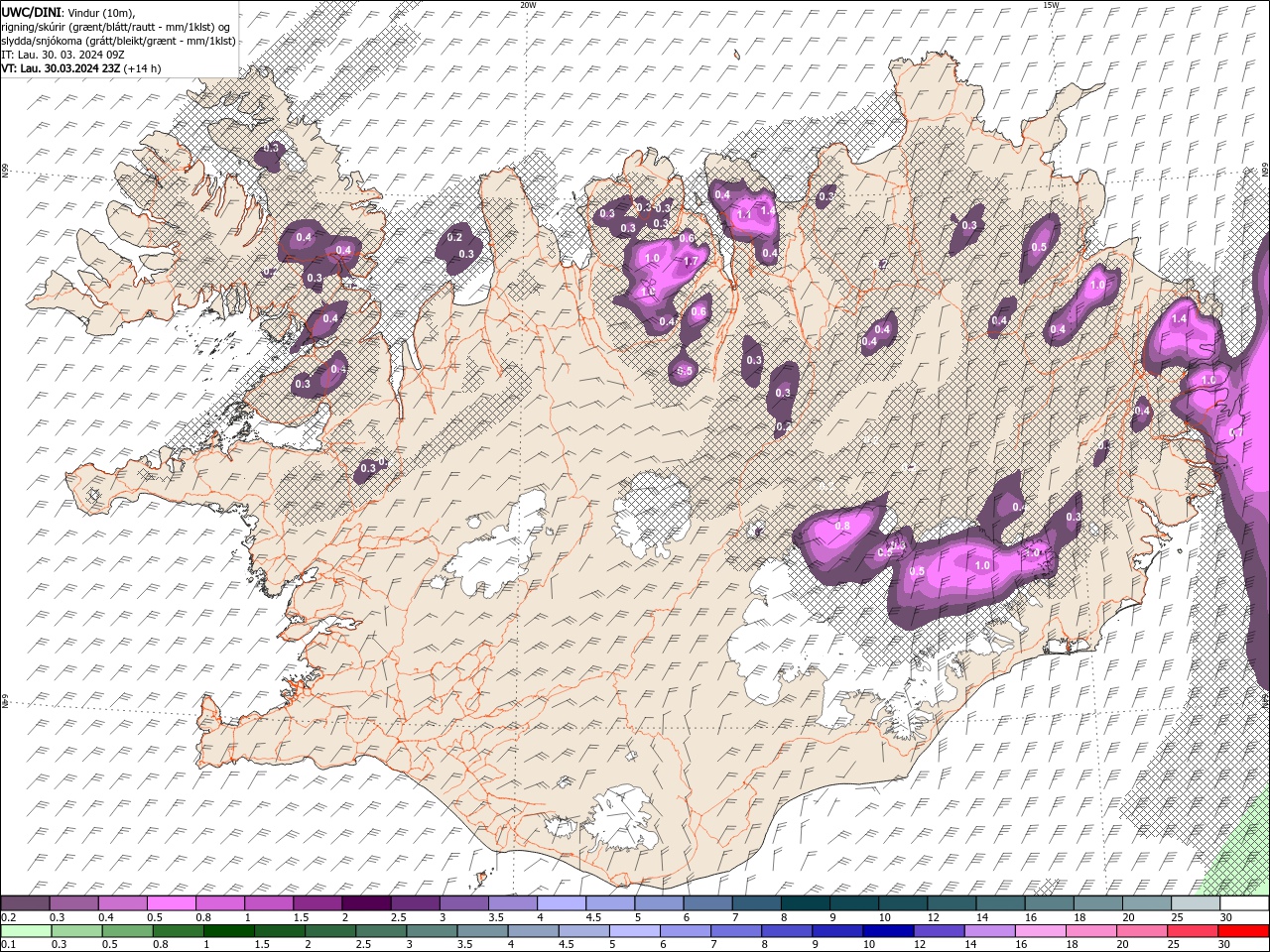Choose the dark teal 8 swatch in upper legend
This screenshot has height=952, width=1270.
[805, 903]
